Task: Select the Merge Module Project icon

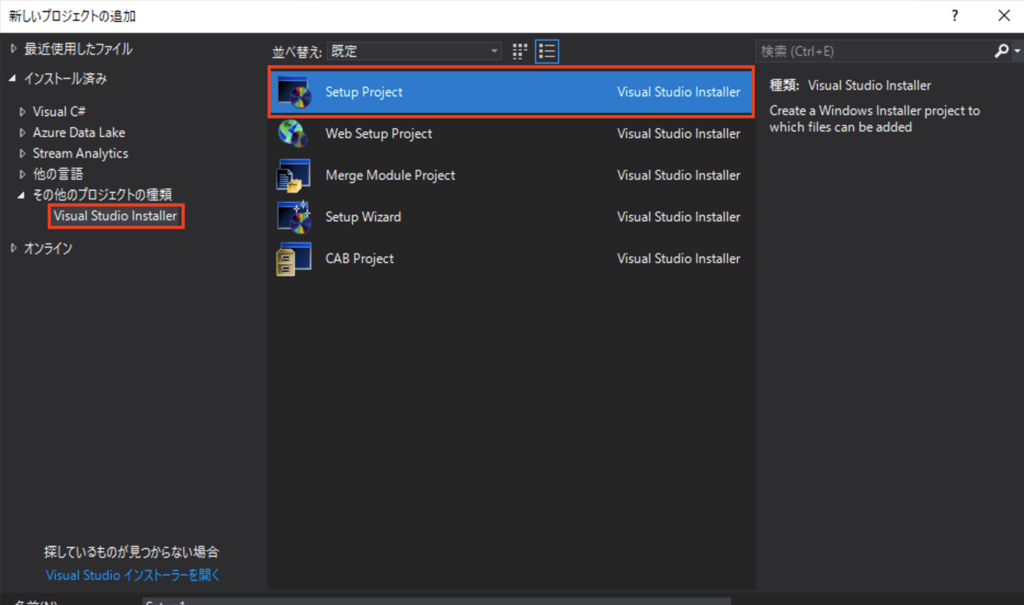Action: (293, 175)
